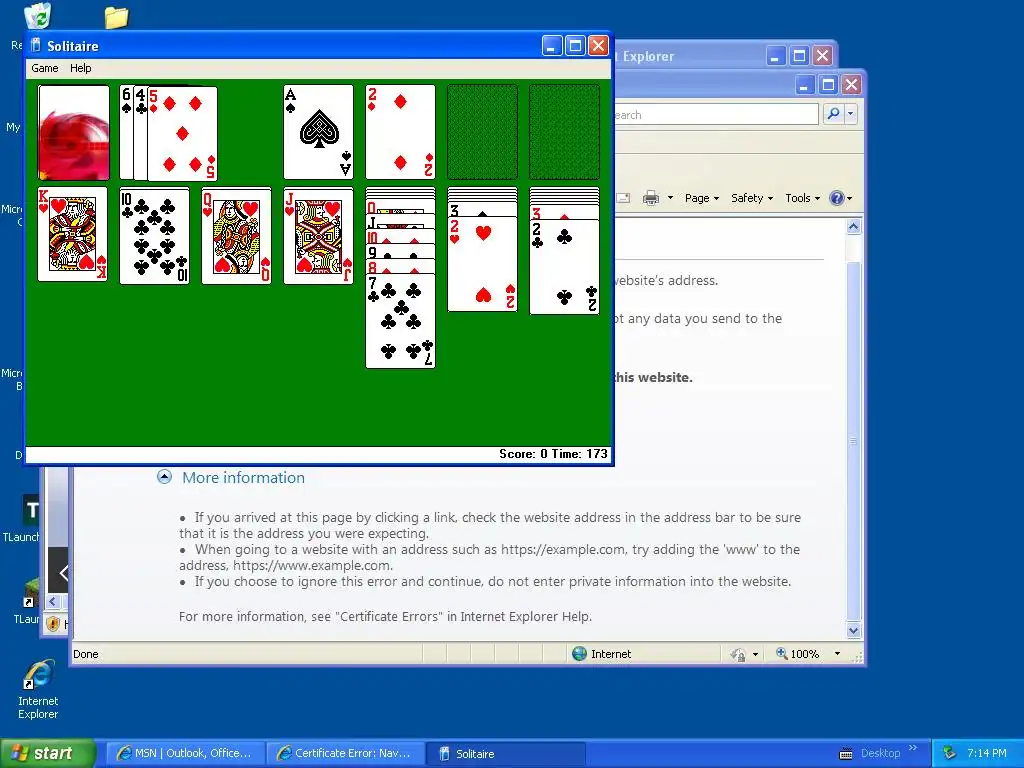Click the Solitaire taskbar button

505,753
